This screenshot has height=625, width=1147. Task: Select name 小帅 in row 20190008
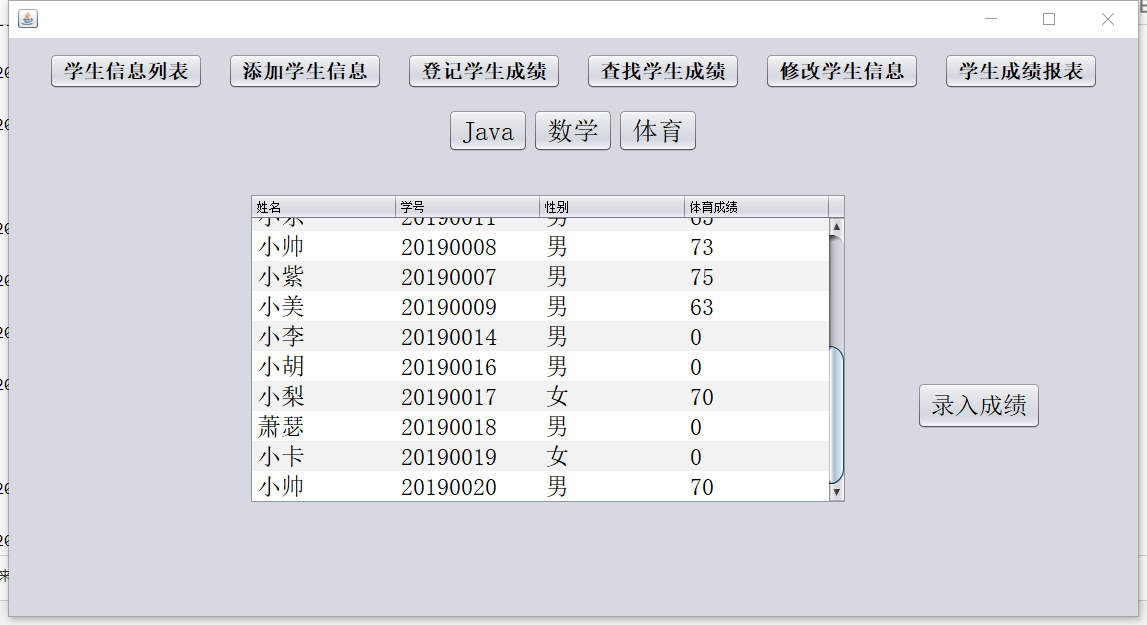click(x=282, y=247)
